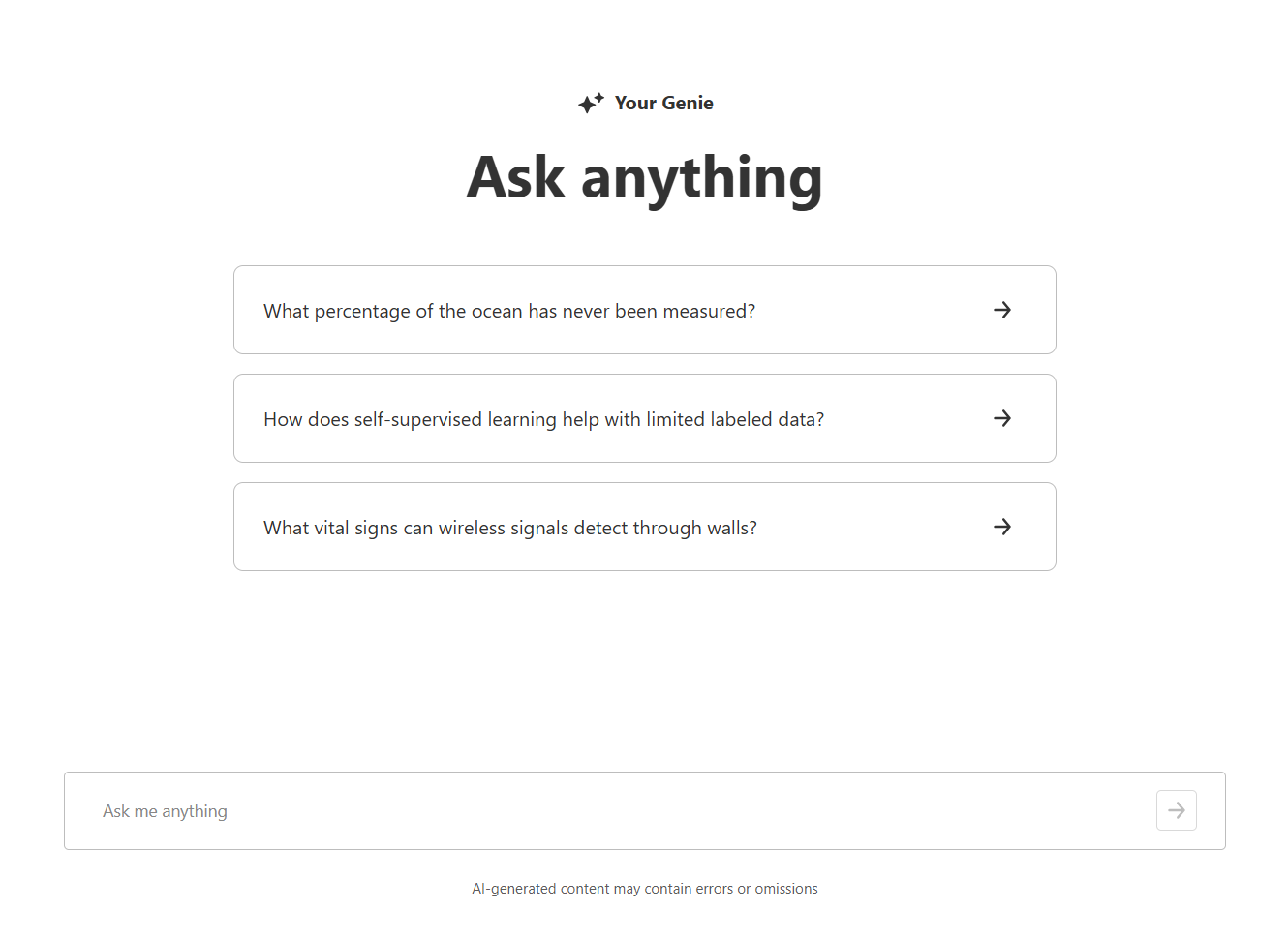Click "How does" at start of second card
Image resolution: width=1288 pixels, height=940 pixels.
point(306,419)
